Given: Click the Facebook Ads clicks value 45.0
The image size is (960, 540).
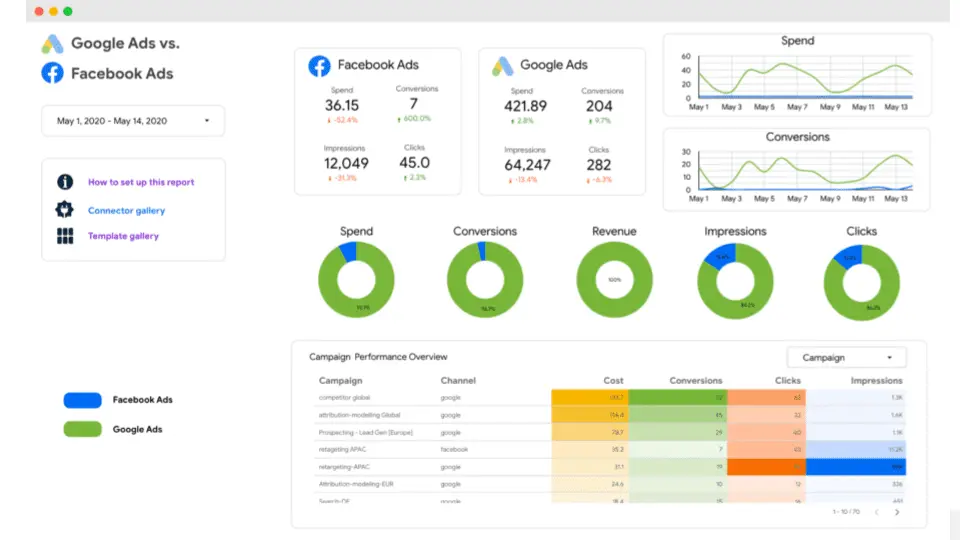Looking at the screenshot, I should click(414, 163).
